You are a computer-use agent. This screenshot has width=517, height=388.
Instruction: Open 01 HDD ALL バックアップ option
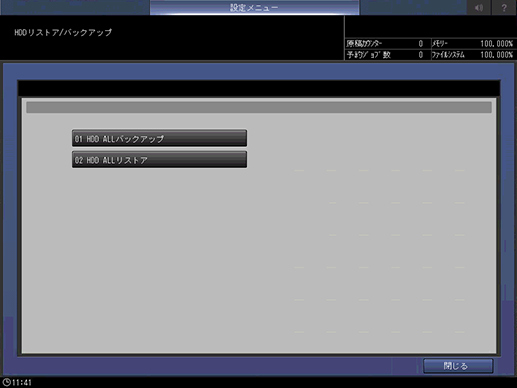(x=159, y=138)
